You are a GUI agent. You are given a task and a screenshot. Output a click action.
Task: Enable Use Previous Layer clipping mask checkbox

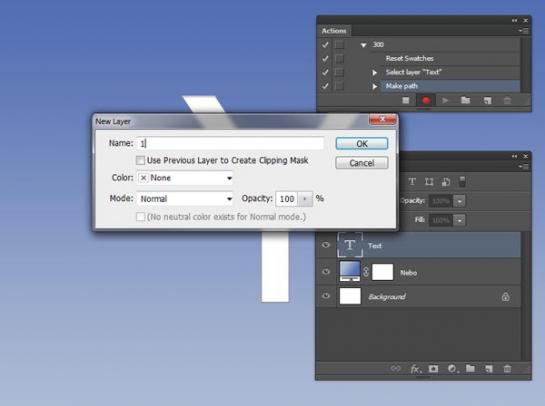tap(140, 160)
